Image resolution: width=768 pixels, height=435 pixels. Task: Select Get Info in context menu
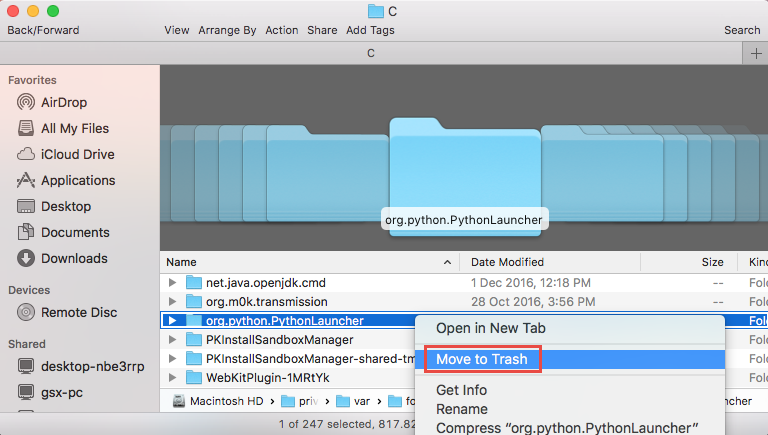click(x=461, y=390)
